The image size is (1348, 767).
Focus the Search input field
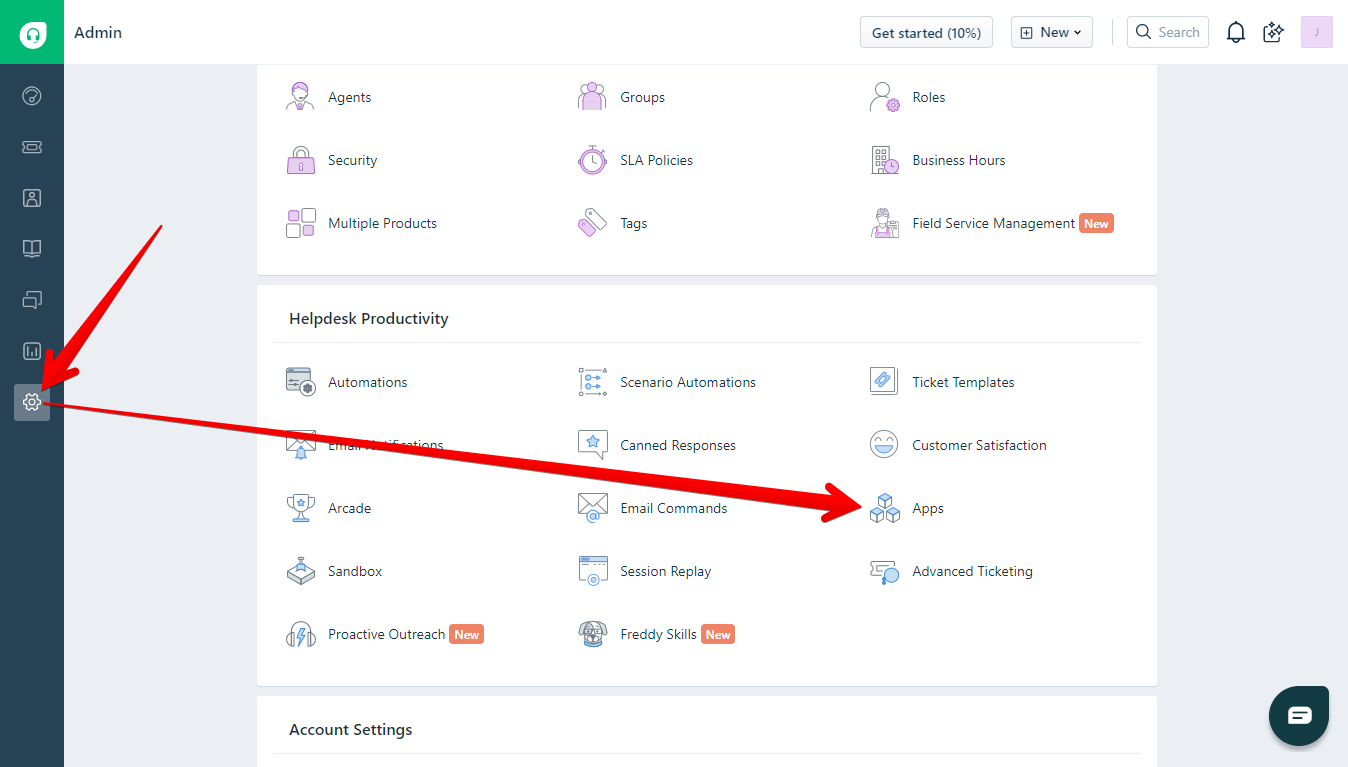(x=1168, y=32)
